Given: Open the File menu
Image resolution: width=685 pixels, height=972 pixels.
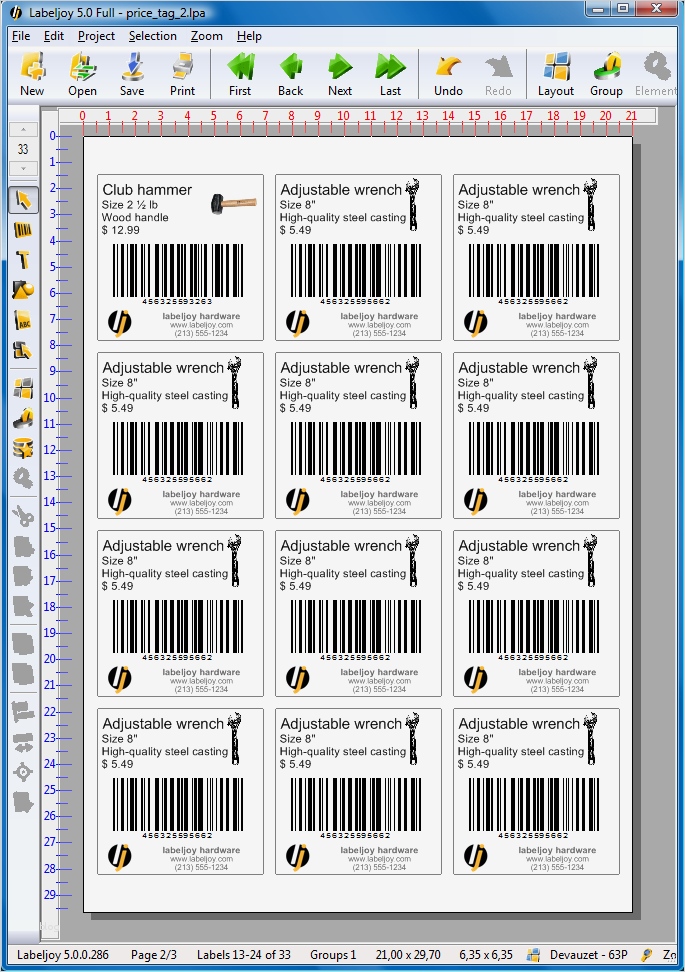Looking at the screenshot, I should 21,36.
